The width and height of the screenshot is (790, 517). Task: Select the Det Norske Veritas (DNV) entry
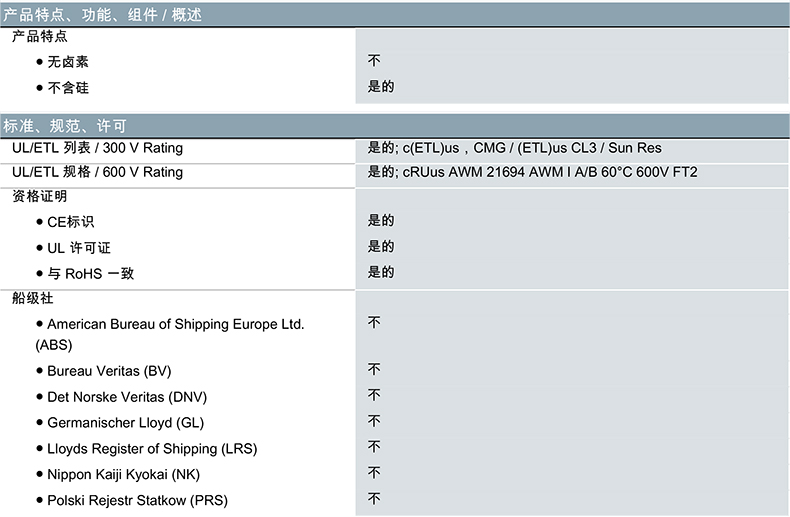(x=127, y=397)
